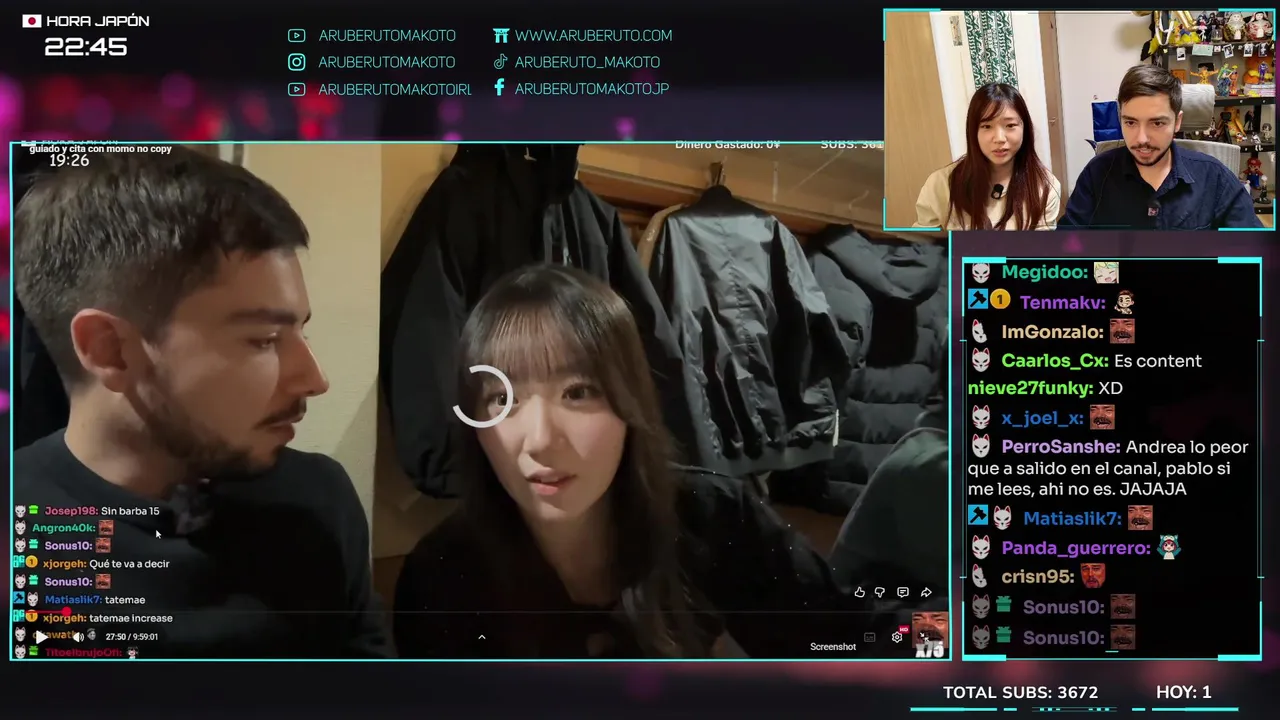Click the username Caarlos_Cx in chat
The image size is (1280, 720).
[1055, 361]
